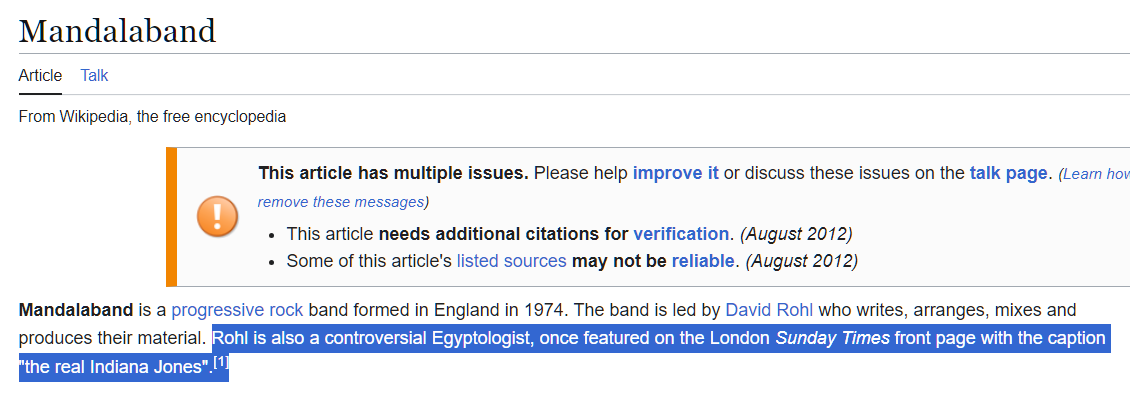Click "This article has multiple issues." heading

393,173
